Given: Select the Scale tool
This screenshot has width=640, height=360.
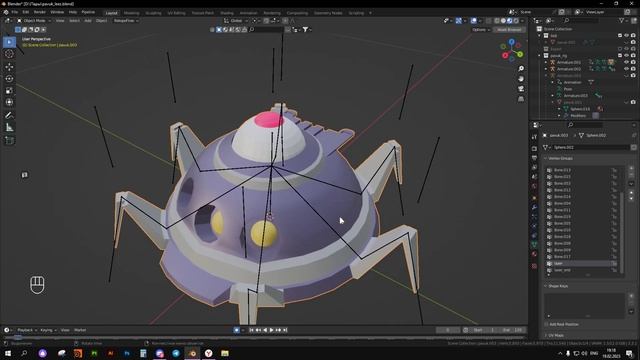Looking at the screenshot, I should point(9,90).
